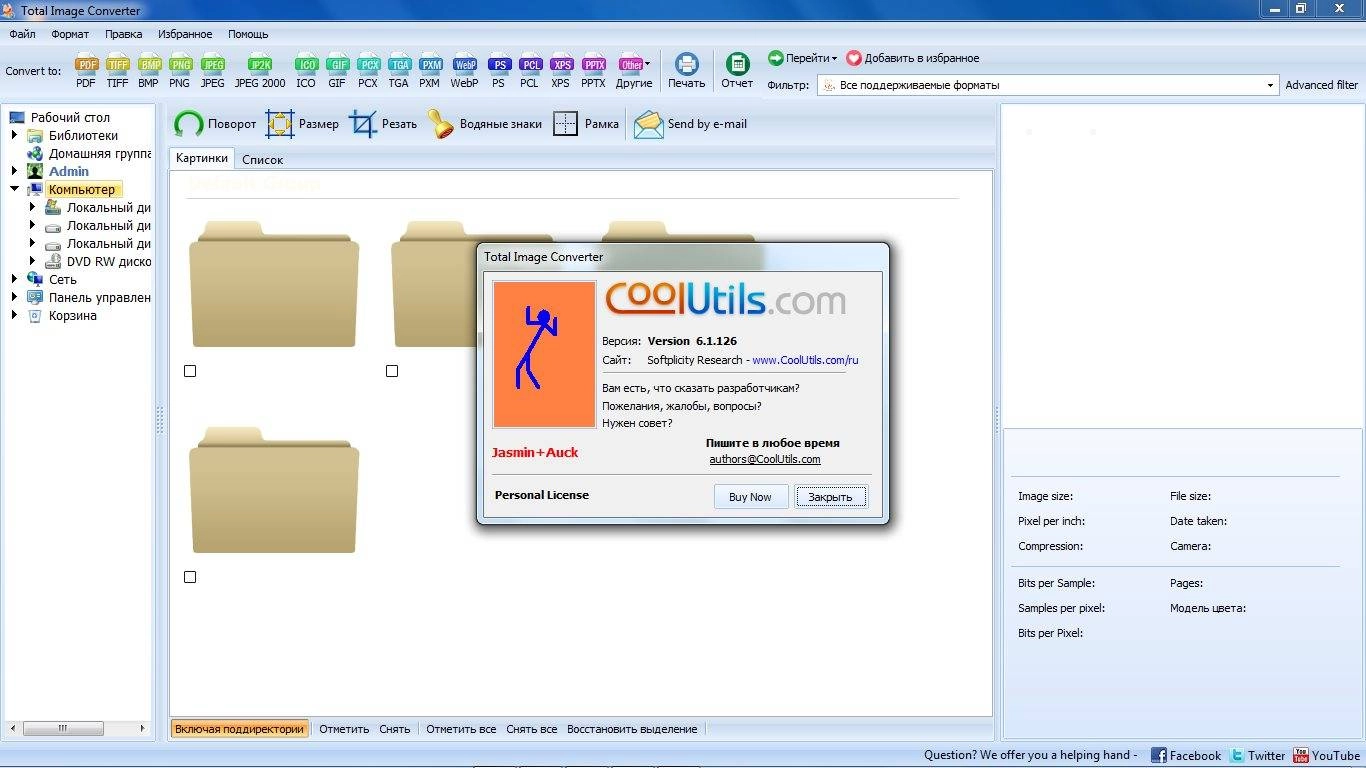Click Снять все

coord(532,729)
